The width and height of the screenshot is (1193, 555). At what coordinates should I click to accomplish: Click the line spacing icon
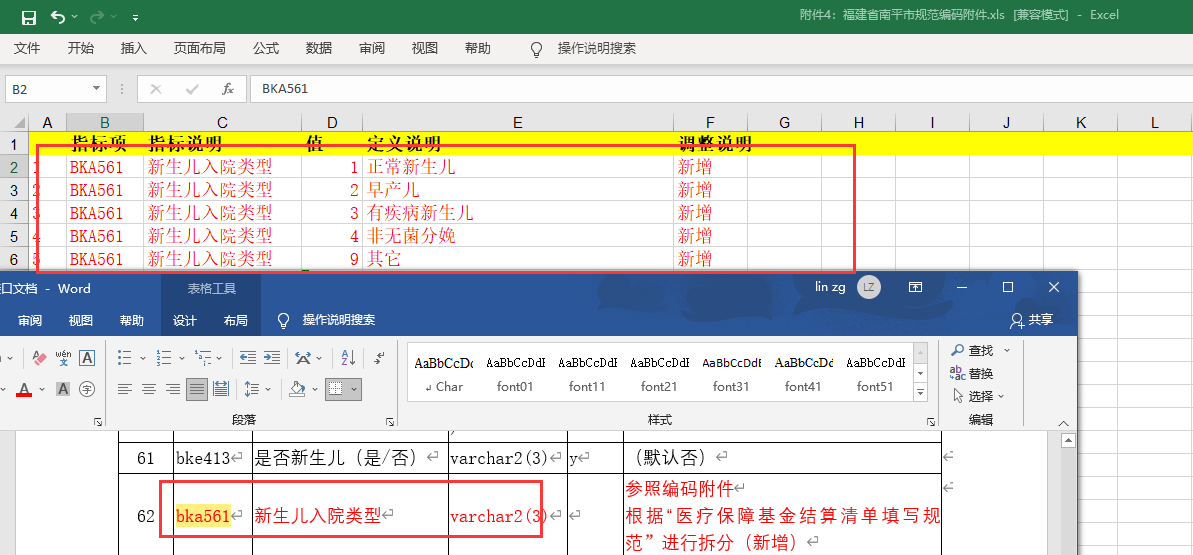[x=253, y=389]
